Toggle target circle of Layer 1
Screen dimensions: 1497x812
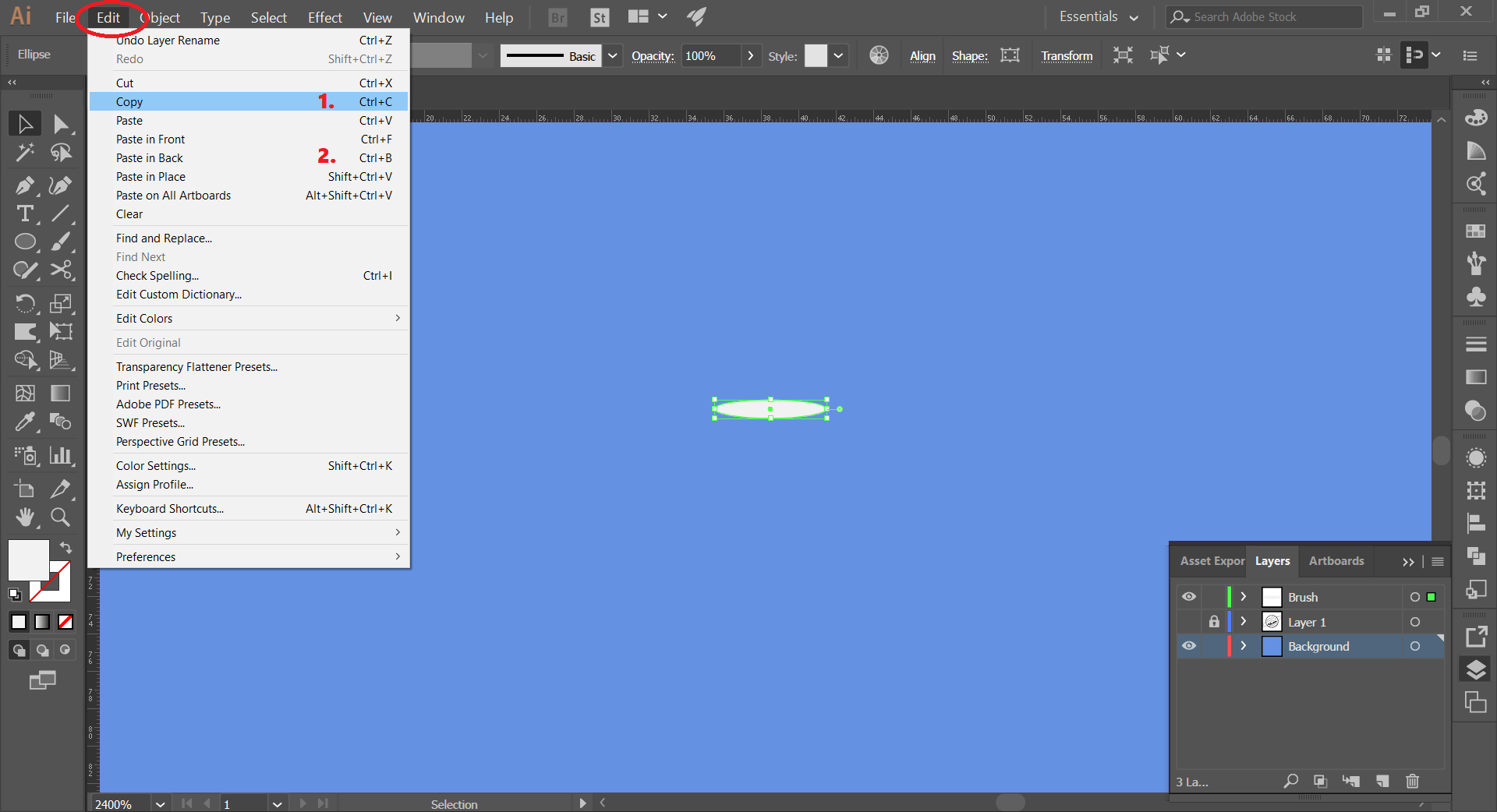coord(1414,622)
